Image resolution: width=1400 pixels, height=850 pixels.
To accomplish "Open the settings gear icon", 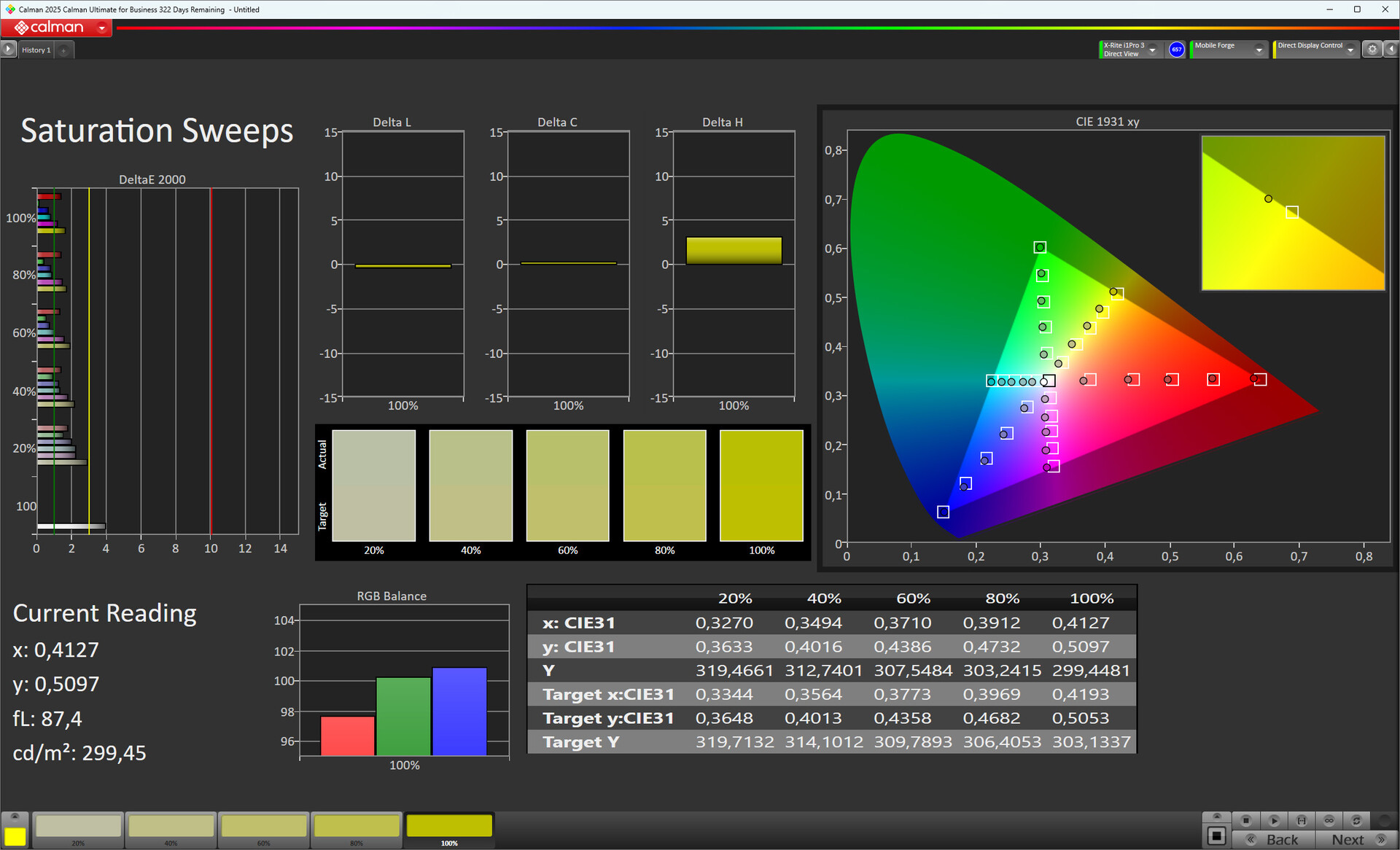I will (x=1372, y=50).
